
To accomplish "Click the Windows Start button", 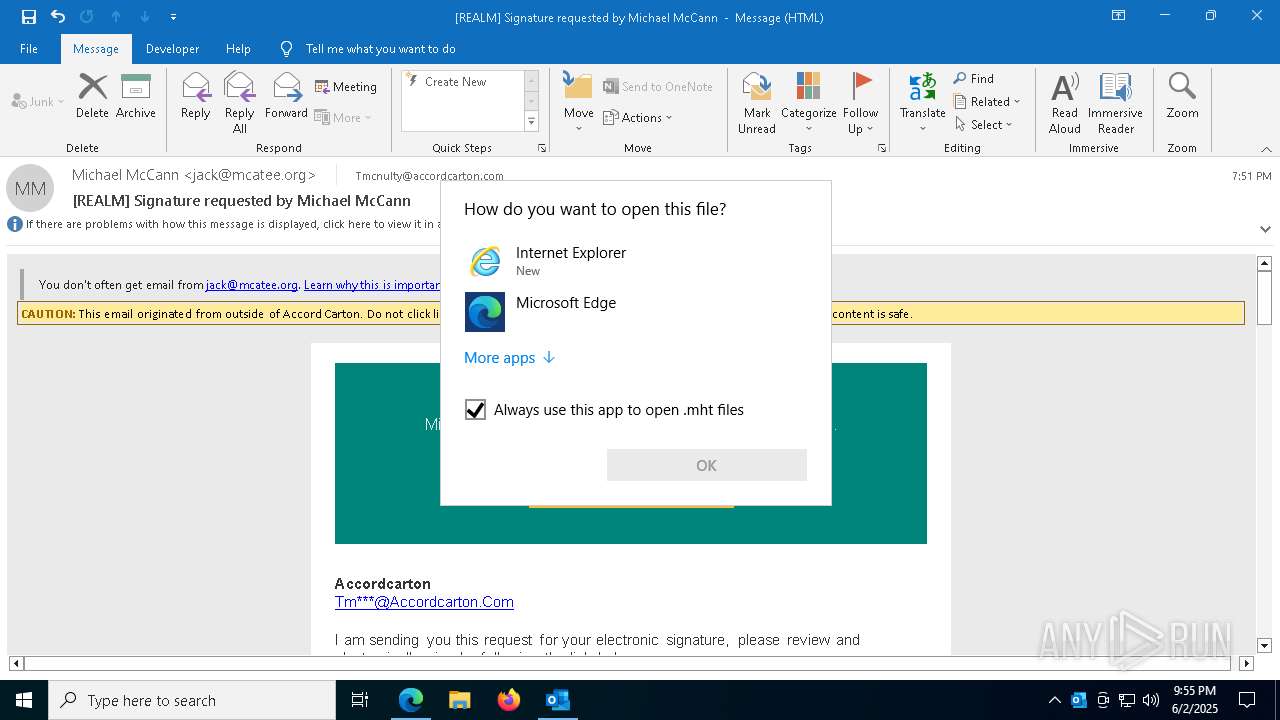I will tap(24, 700).
